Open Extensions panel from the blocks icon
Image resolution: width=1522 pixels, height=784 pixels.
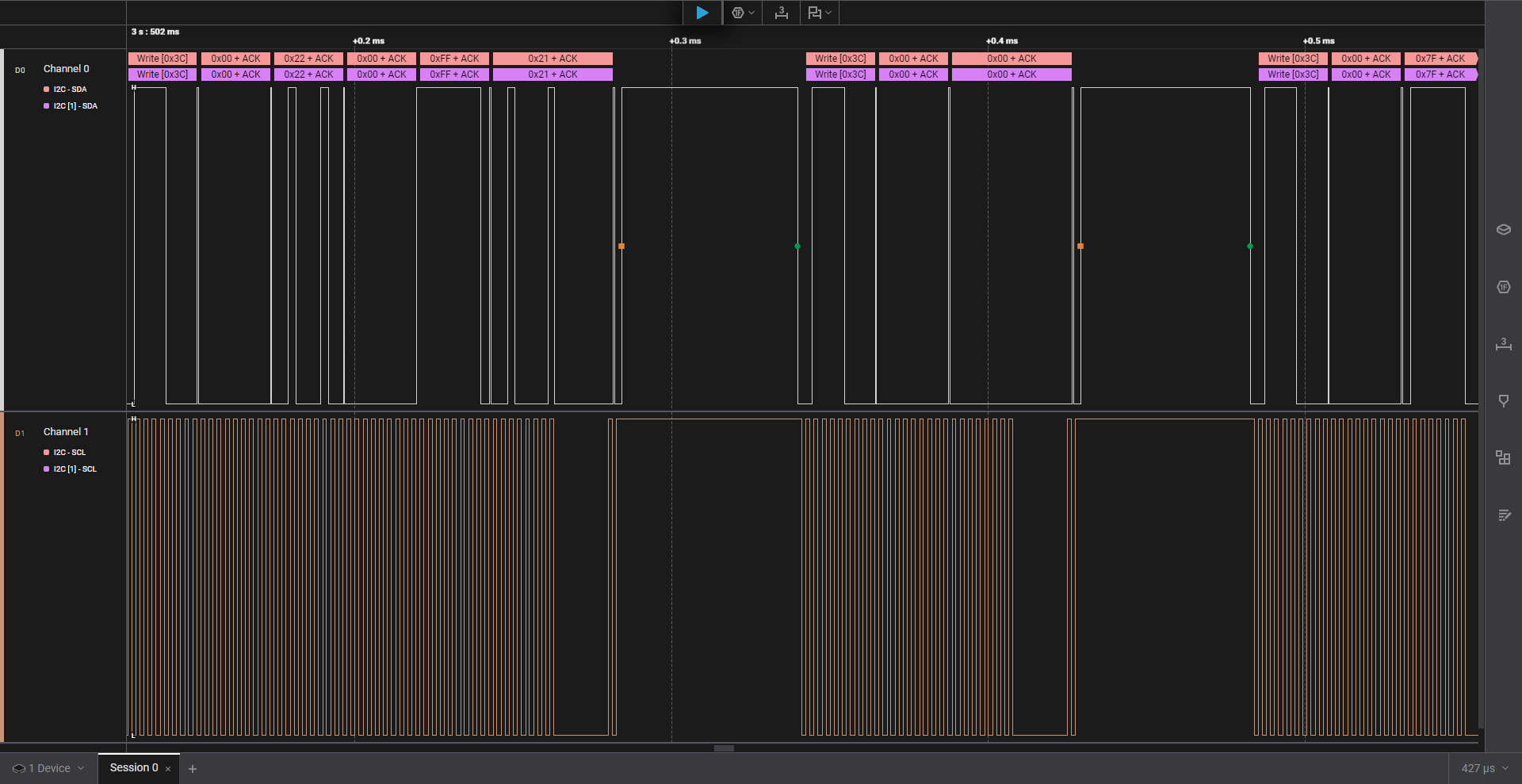[x=1503, y=457]
